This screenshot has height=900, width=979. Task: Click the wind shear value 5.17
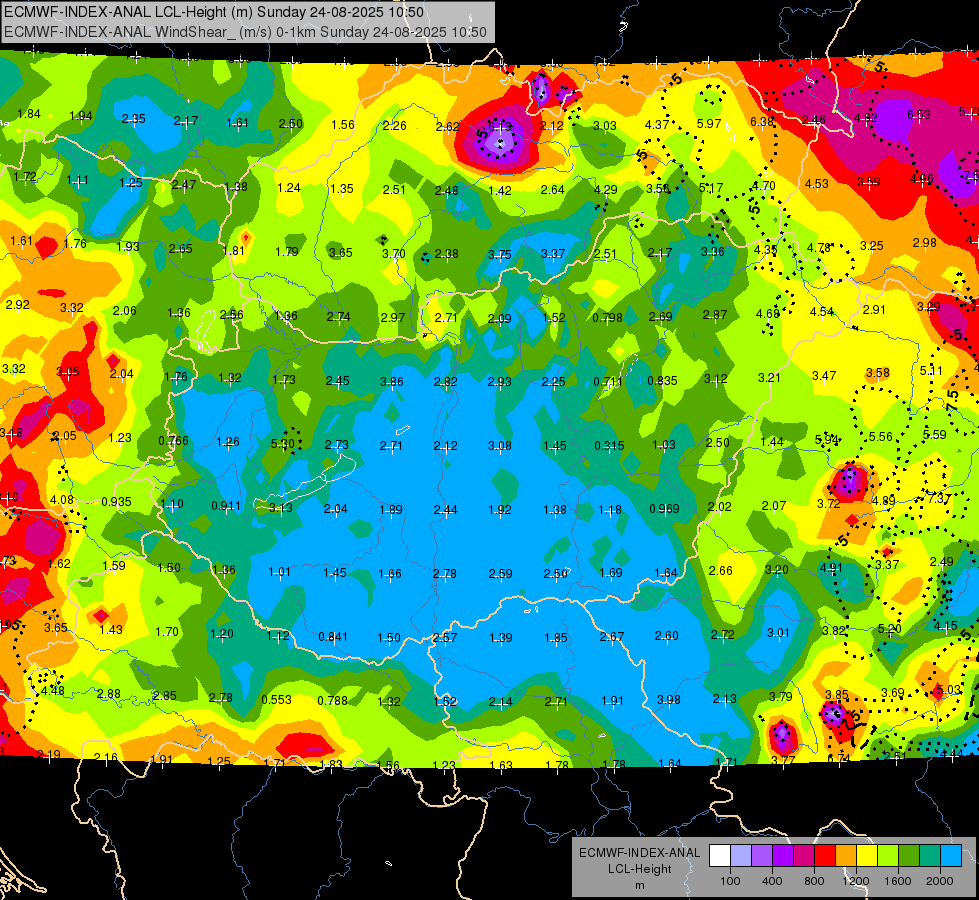tap(711, 187)
